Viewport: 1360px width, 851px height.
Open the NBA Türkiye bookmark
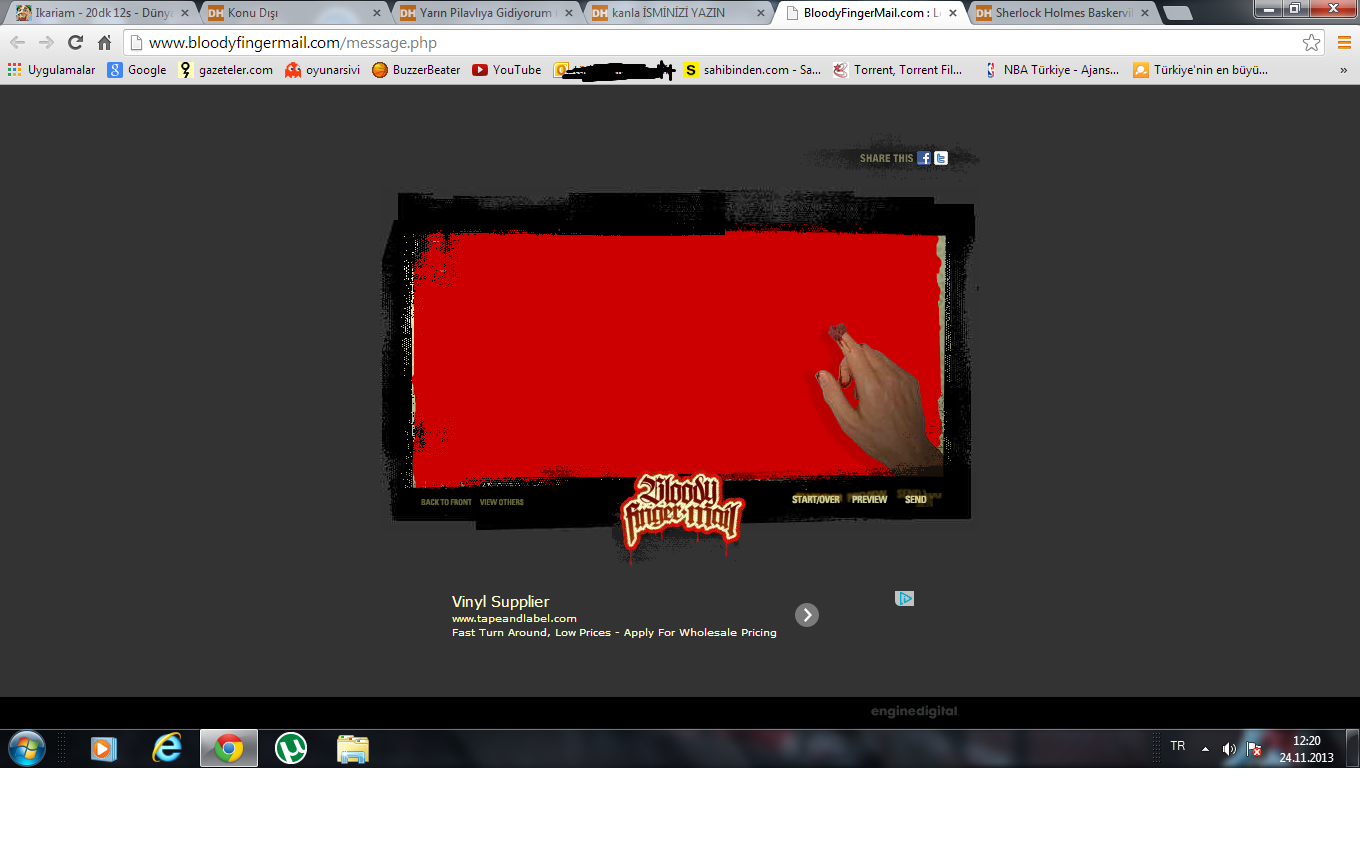coord(1051,70)
